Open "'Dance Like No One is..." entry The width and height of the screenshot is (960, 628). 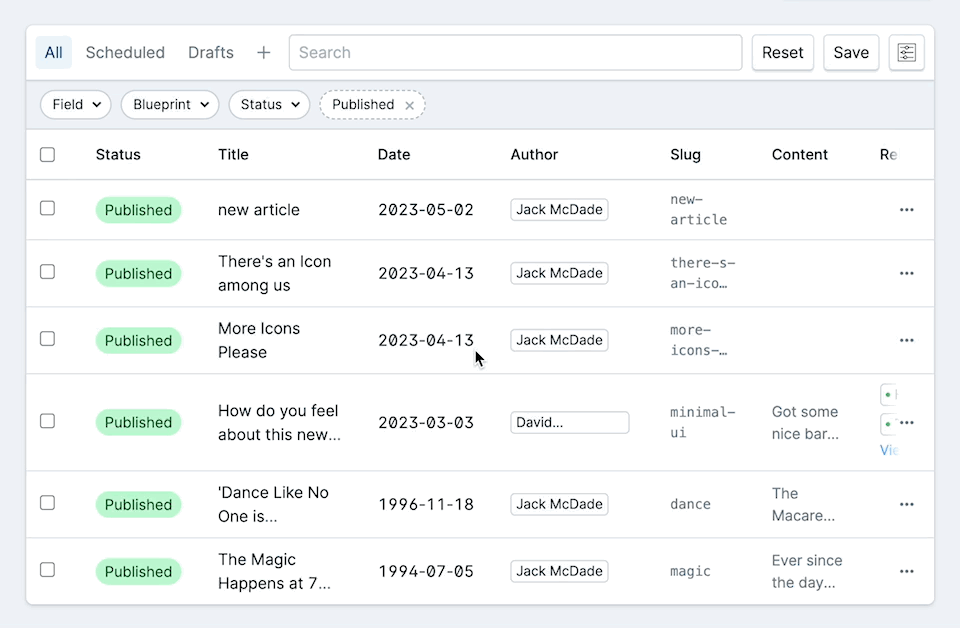pyautogui.click(x=273, y=504)
